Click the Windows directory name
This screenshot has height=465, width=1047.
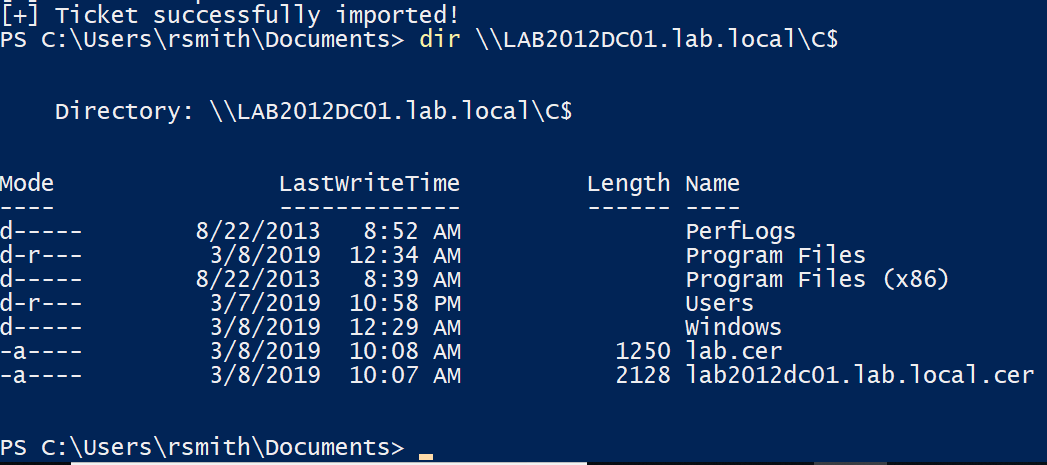click(x=733, y=327)
